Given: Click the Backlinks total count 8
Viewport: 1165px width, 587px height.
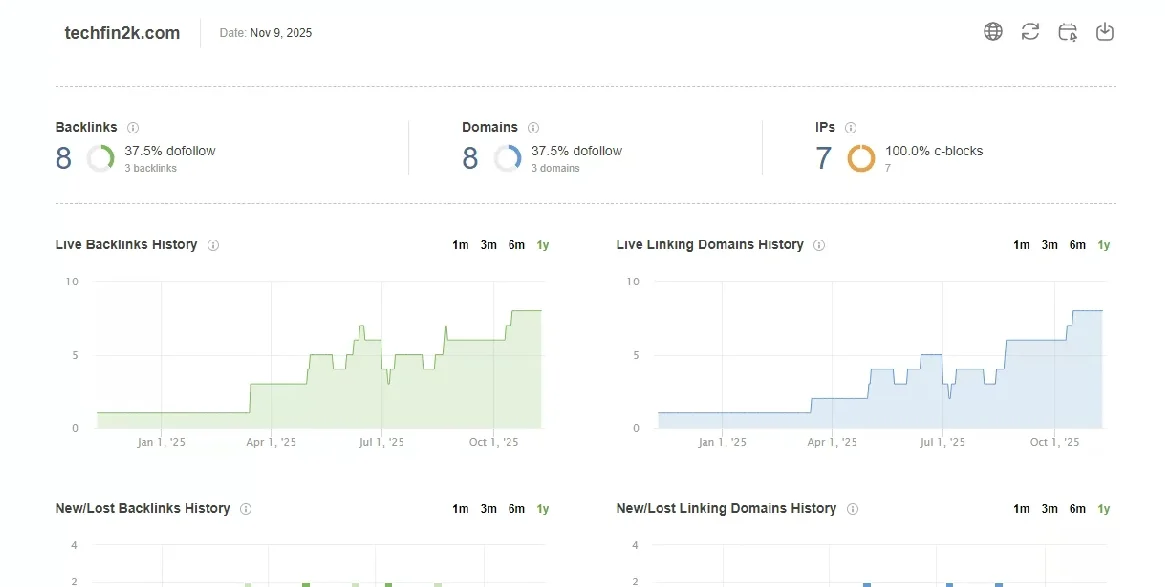Looking at the screenshot, I should 64,158.
